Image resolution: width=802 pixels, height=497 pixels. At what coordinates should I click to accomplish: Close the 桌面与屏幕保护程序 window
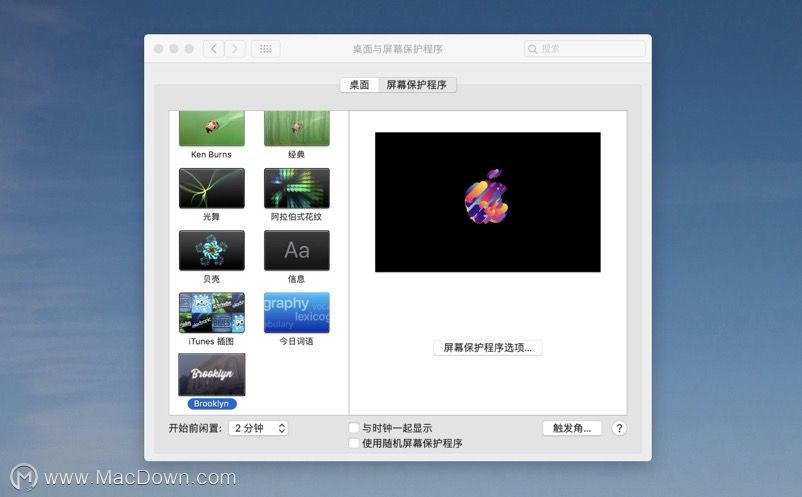tap(159, 49)
